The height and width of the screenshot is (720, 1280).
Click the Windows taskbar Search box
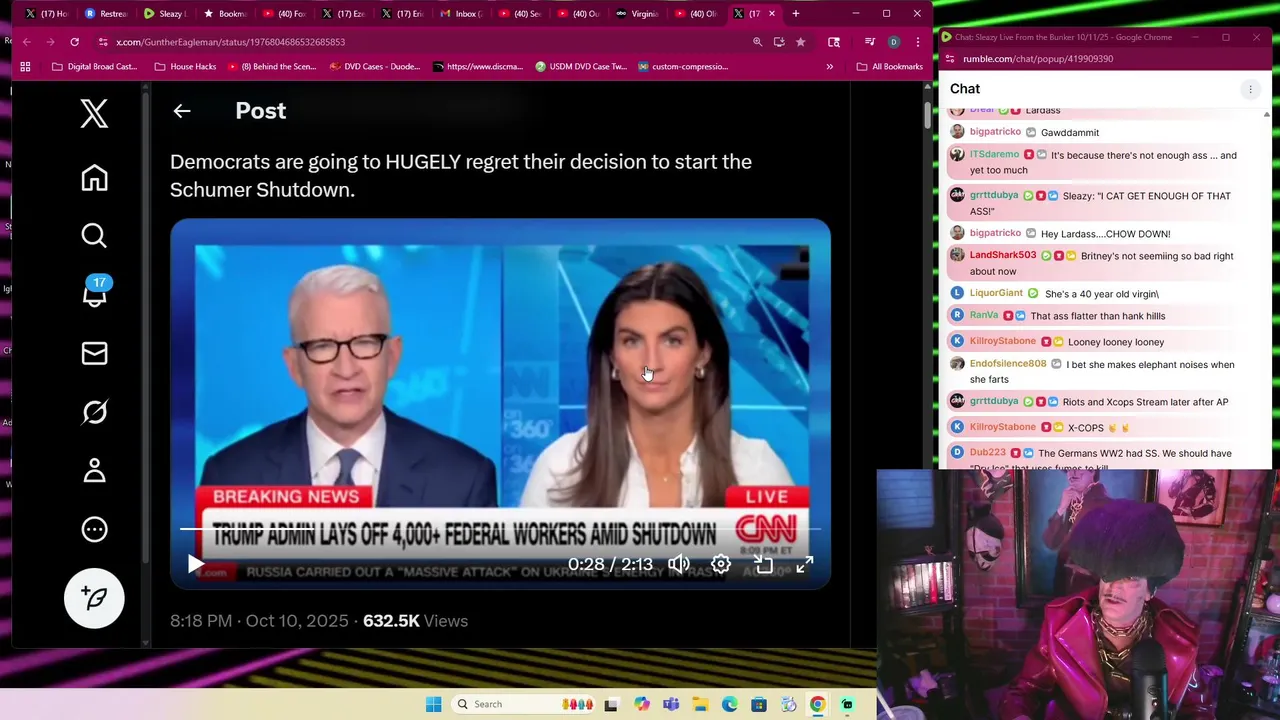(525, 704)
